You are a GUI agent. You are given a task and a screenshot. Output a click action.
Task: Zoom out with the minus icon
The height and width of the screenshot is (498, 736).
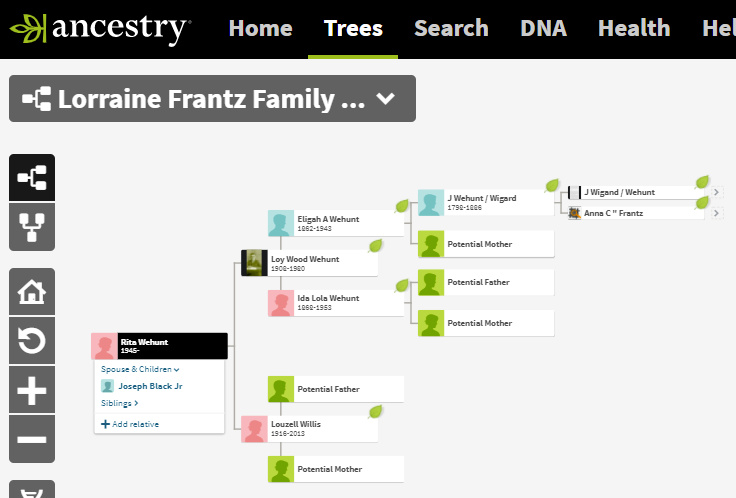(32, 439)
